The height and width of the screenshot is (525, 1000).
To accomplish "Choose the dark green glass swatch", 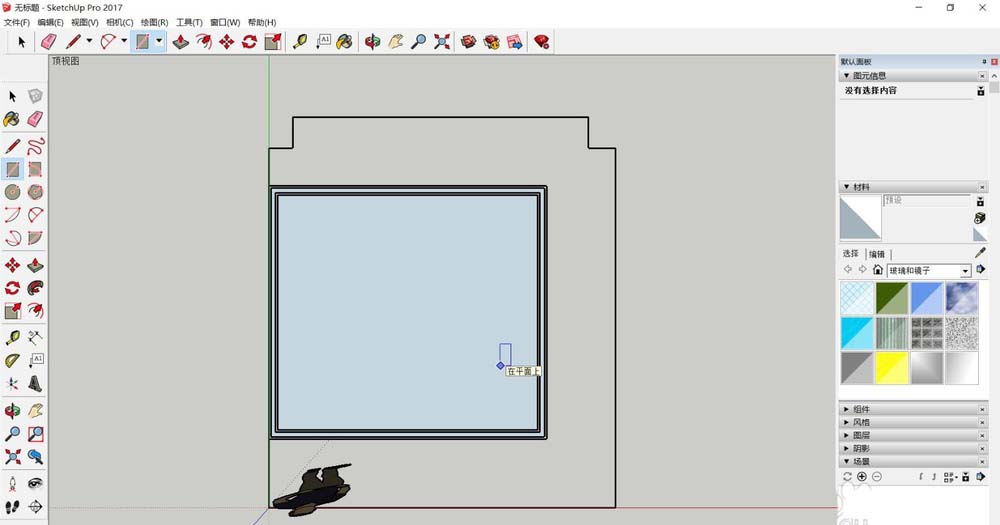I will click(x=892, y=299).
